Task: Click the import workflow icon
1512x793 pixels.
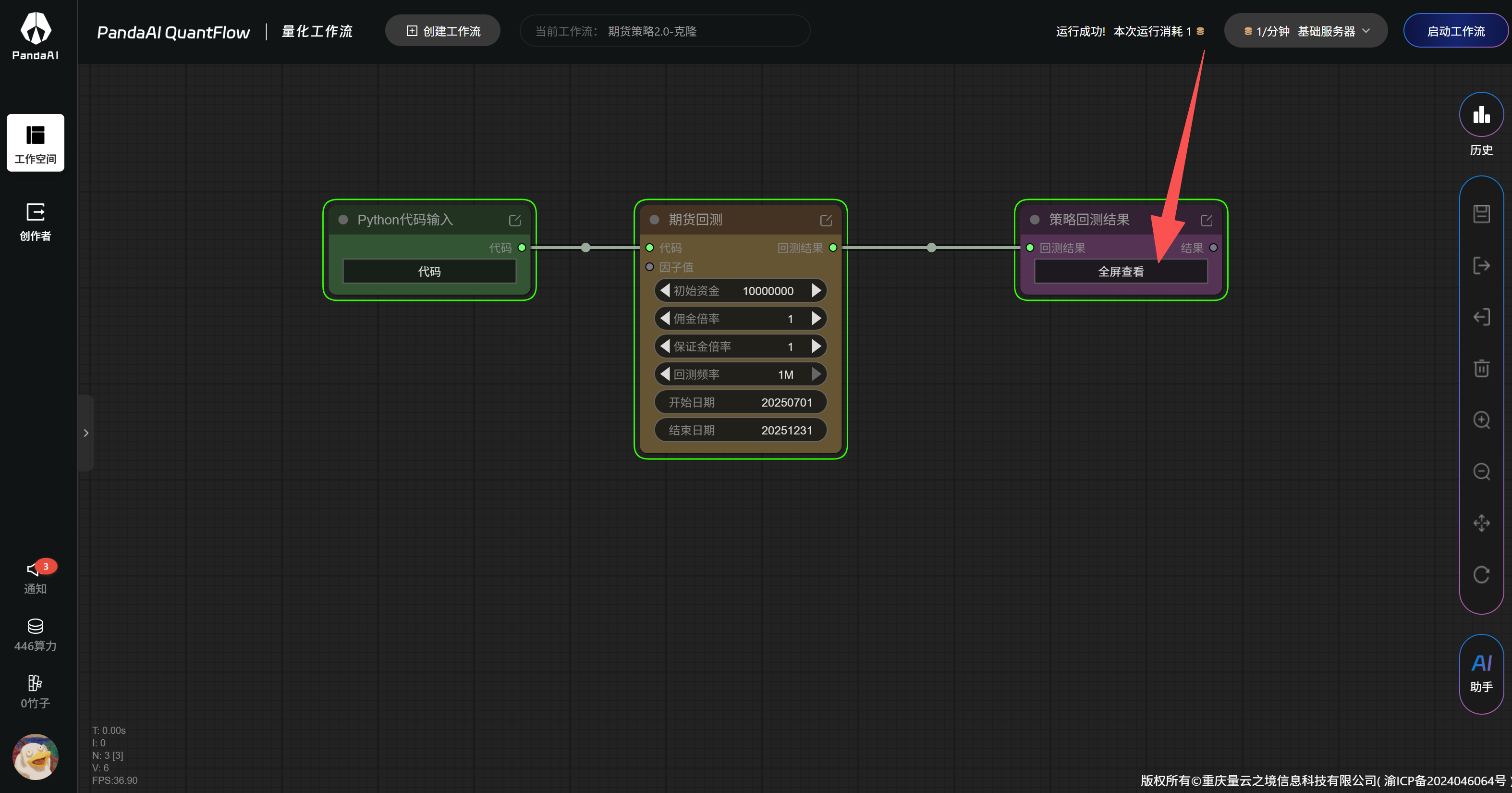Action: click(1481, 317)
